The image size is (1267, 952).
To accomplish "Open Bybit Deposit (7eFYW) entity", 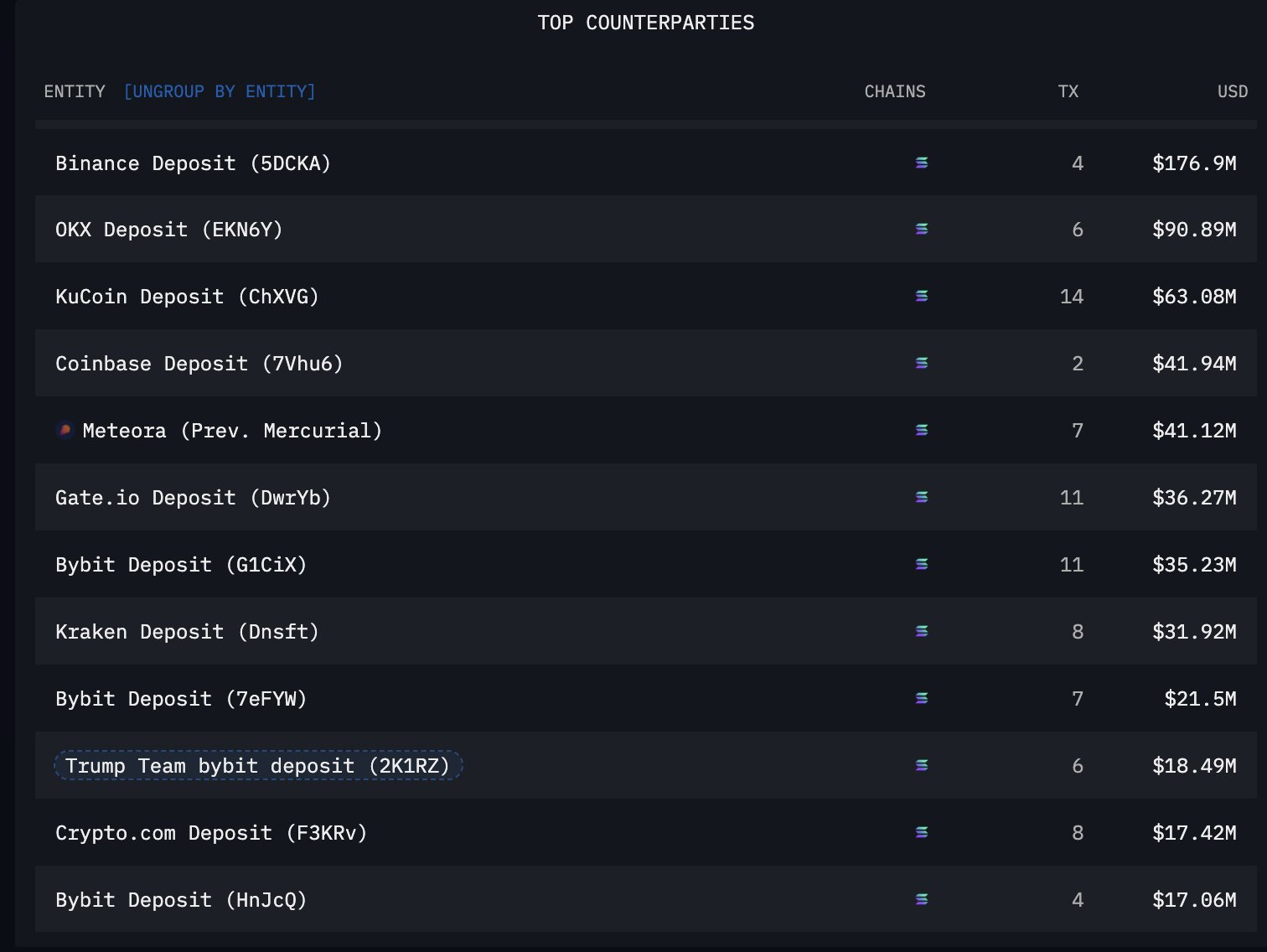I will (181, 699).
